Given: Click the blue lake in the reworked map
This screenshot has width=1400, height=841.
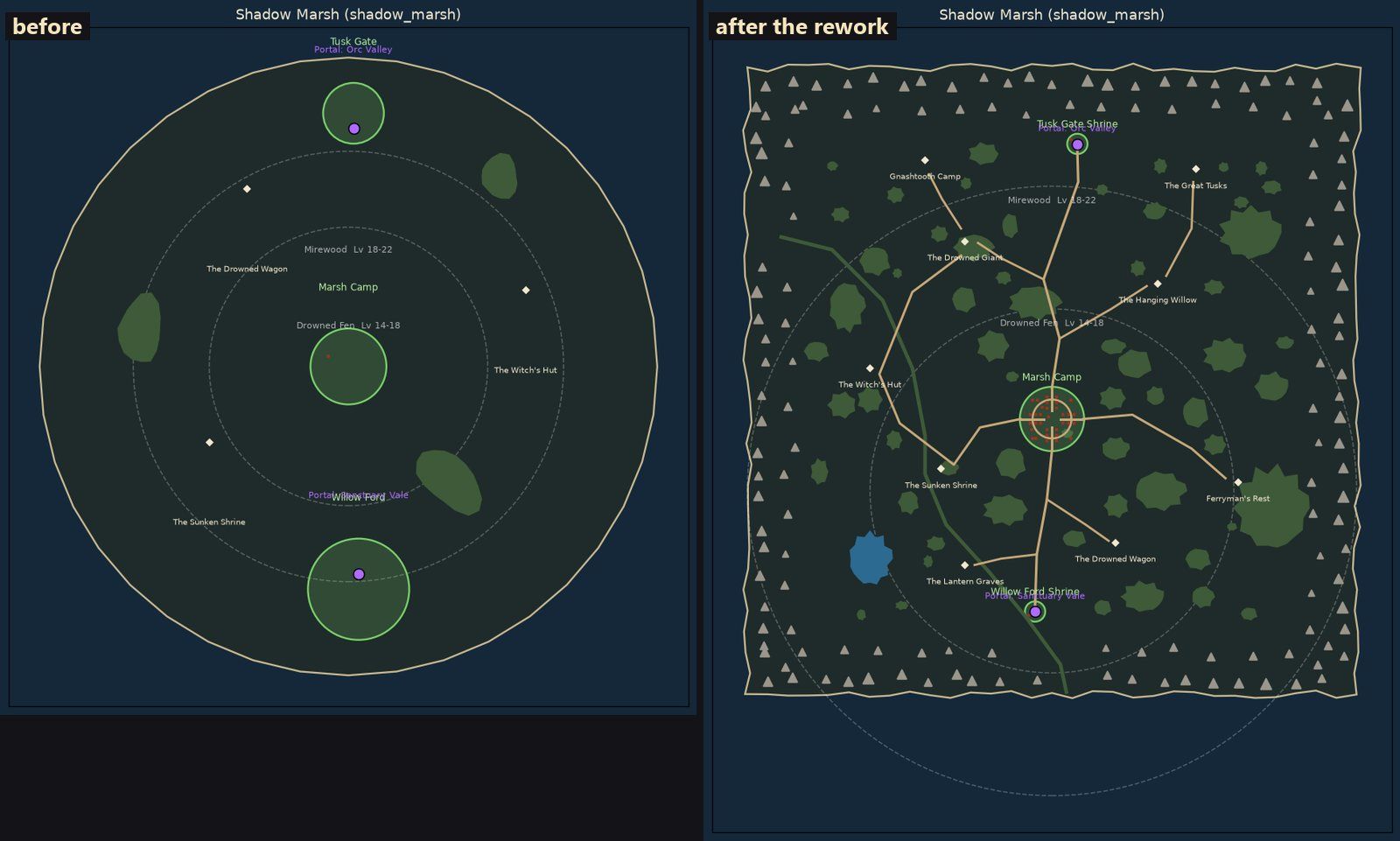Looking at the screenshot, I should click(x=871, y=557).
